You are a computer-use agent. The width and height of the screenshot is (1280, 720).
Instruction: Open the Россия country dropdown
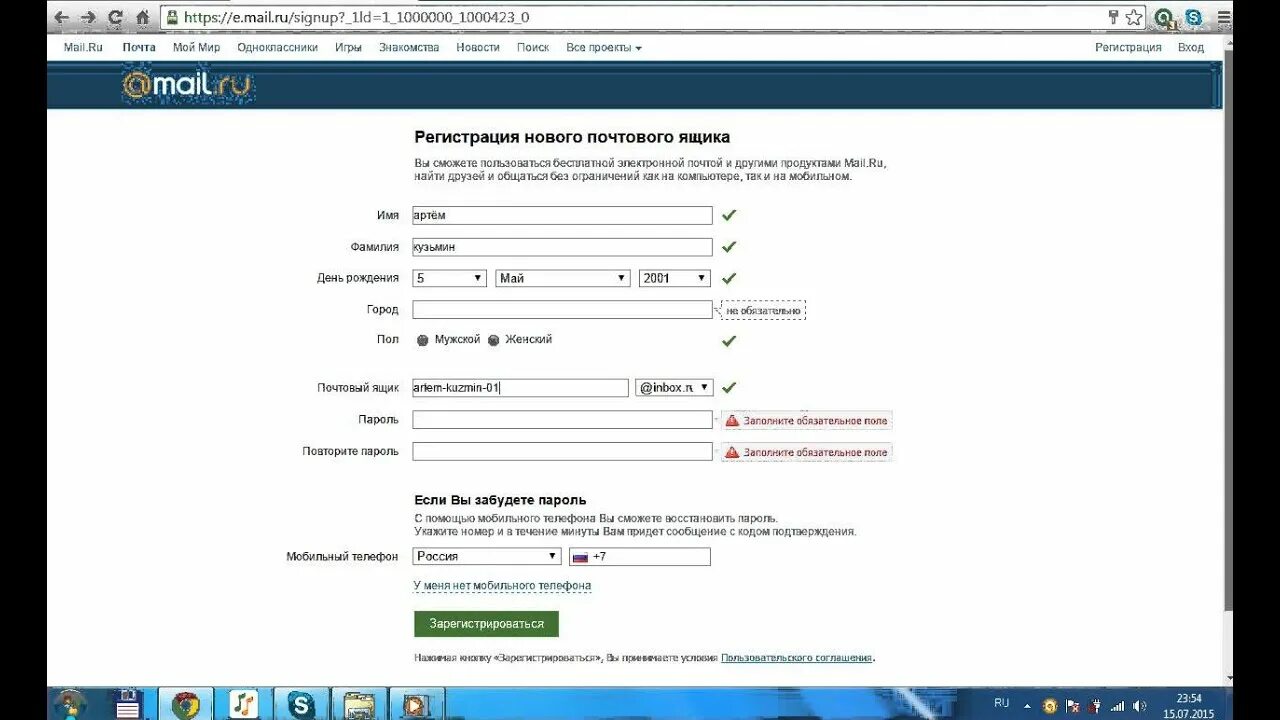(x=487, y=556)
